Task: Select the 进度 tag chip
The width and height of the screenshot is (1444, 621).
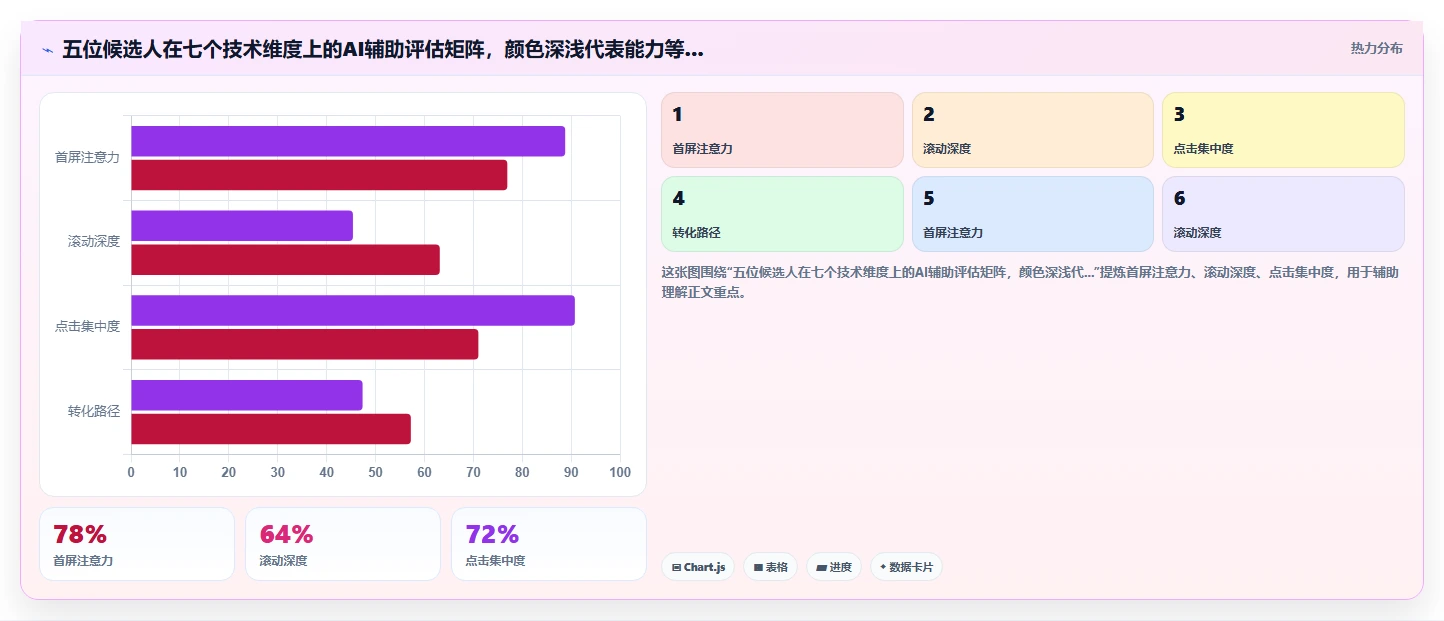Action: pyautogui.click(x=834, y=567)
